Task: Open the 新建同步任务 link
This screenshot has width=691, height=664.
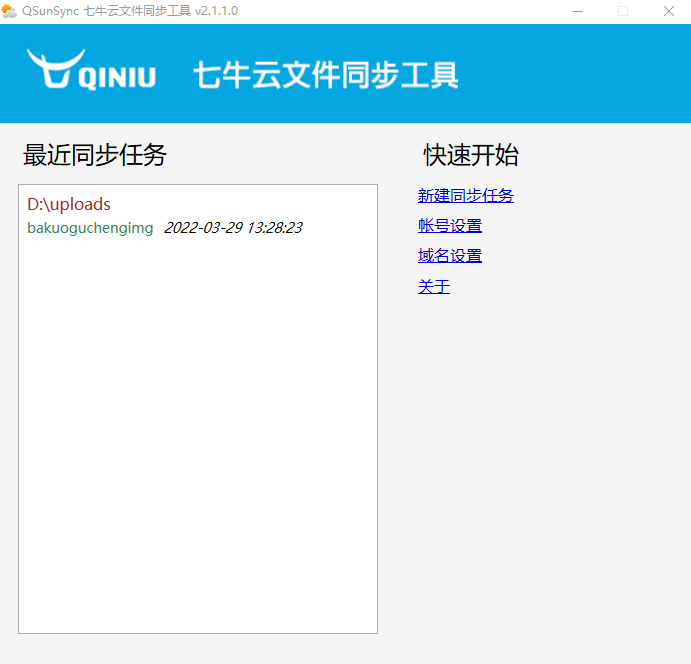Action: click(465, 196)
